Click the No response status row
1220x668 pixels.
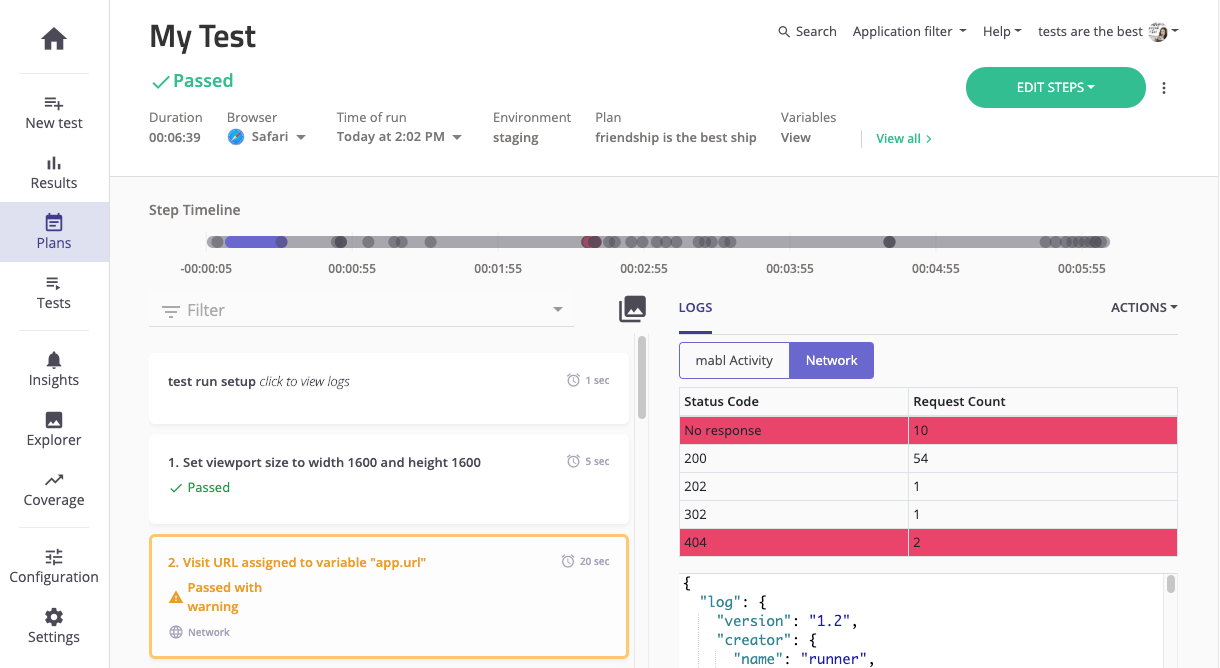point(928,430)
